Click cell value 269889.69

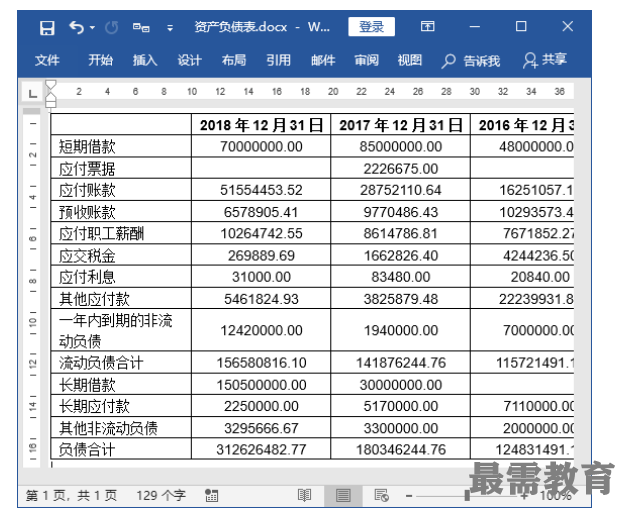[x=261, y=256]
